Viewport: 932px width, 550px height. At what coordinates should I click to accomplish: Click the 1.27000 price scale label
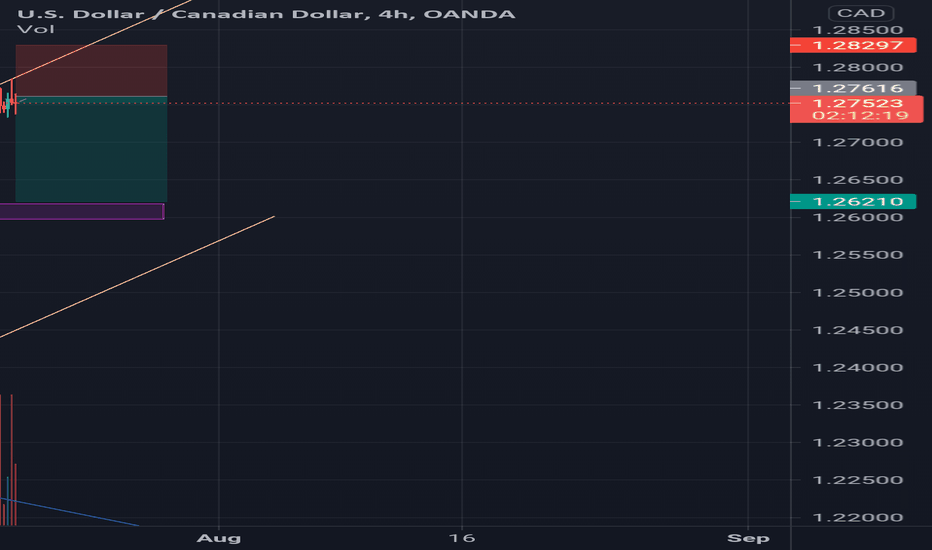point(858,142)
